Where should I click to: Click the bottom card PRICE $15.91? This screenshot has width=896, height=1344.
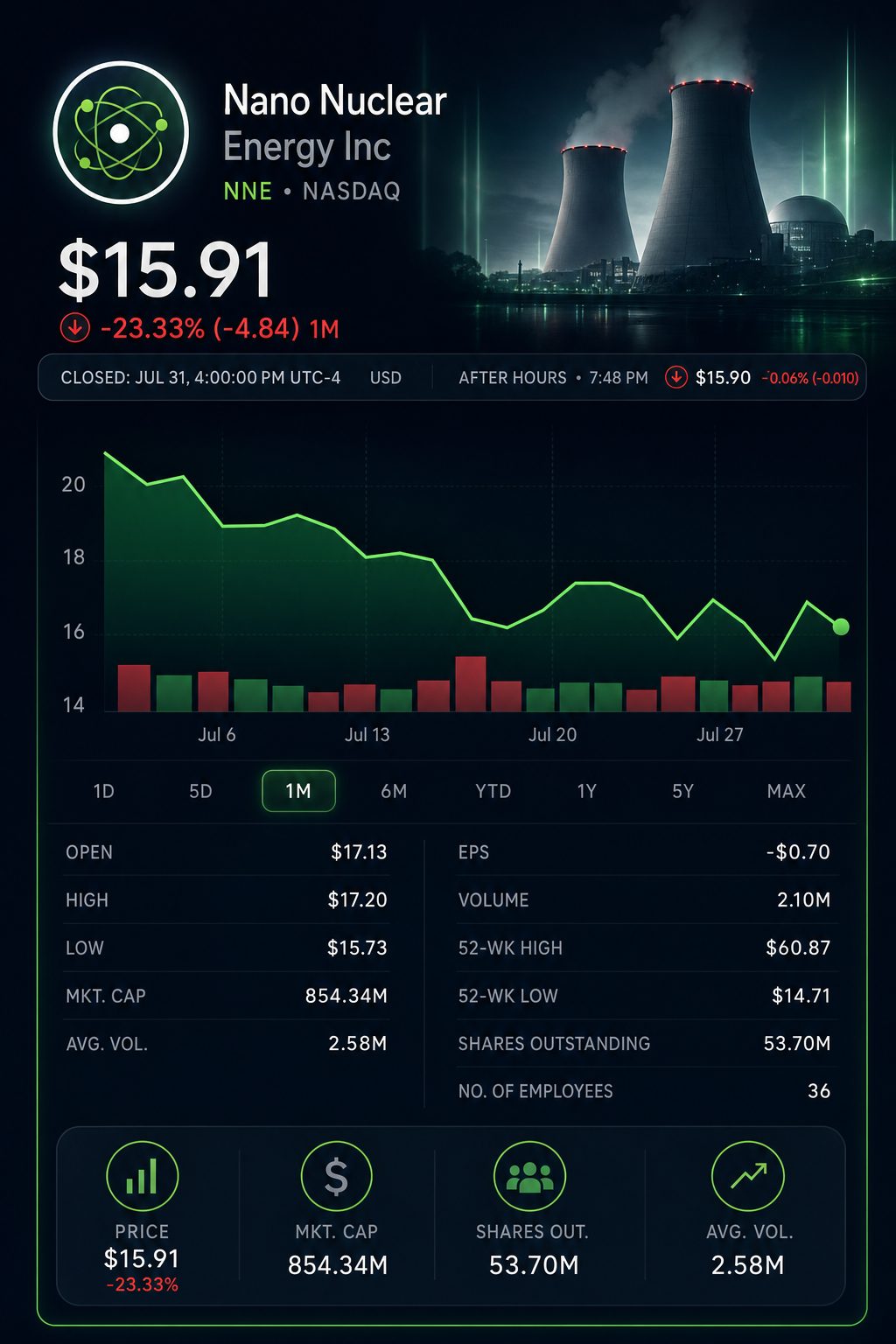142,1258
